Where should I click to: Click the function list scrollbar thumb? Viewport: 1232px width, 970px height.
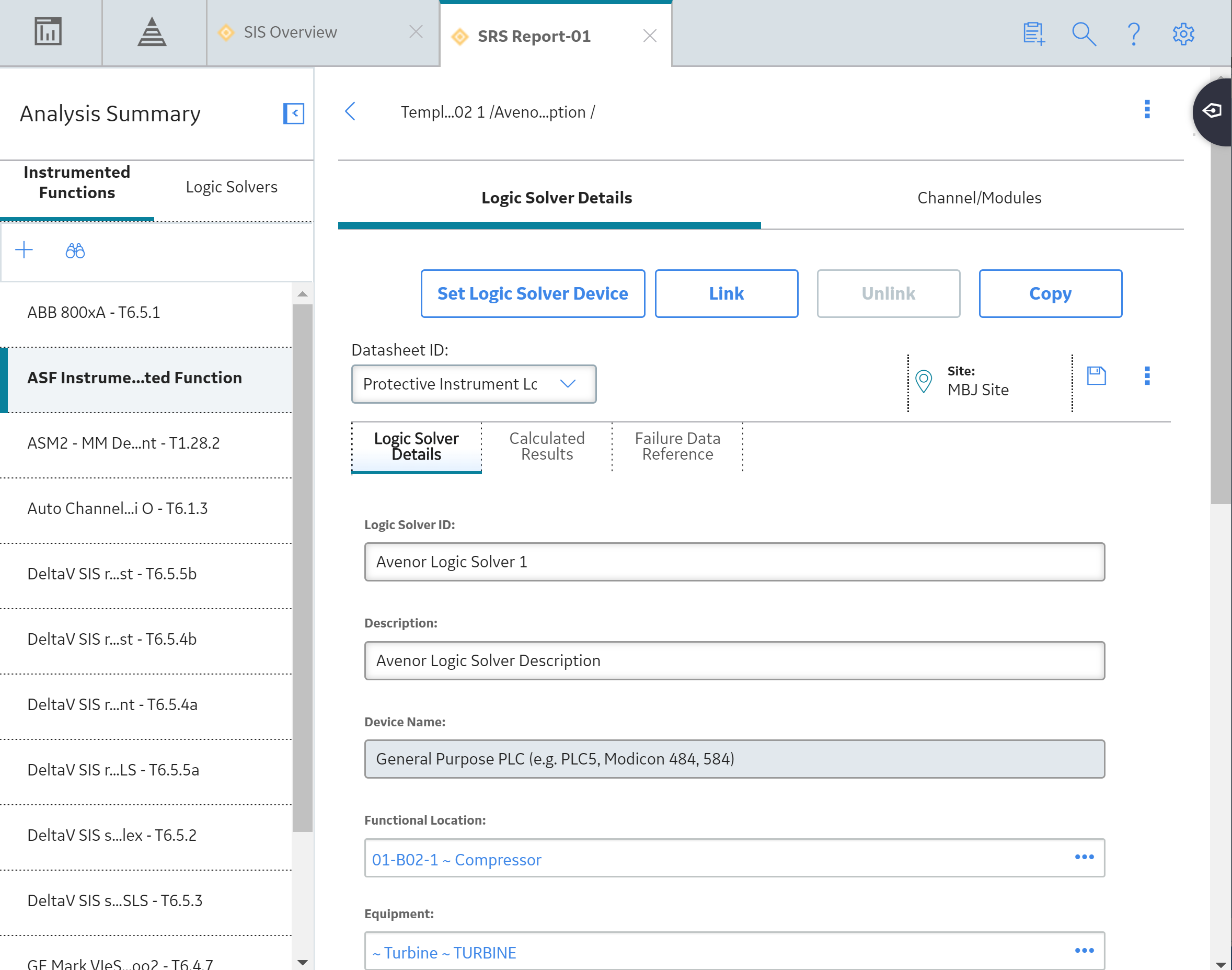point(303,568)
